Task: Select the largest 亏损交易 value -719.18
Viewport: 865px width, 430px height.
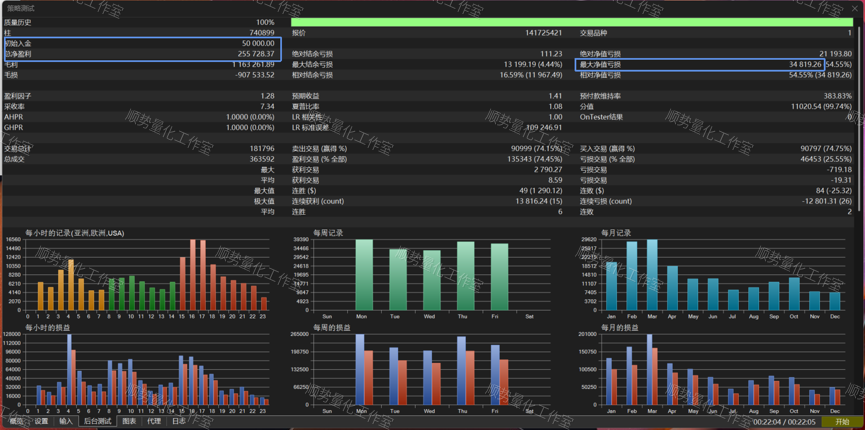Action: point(840,169)
